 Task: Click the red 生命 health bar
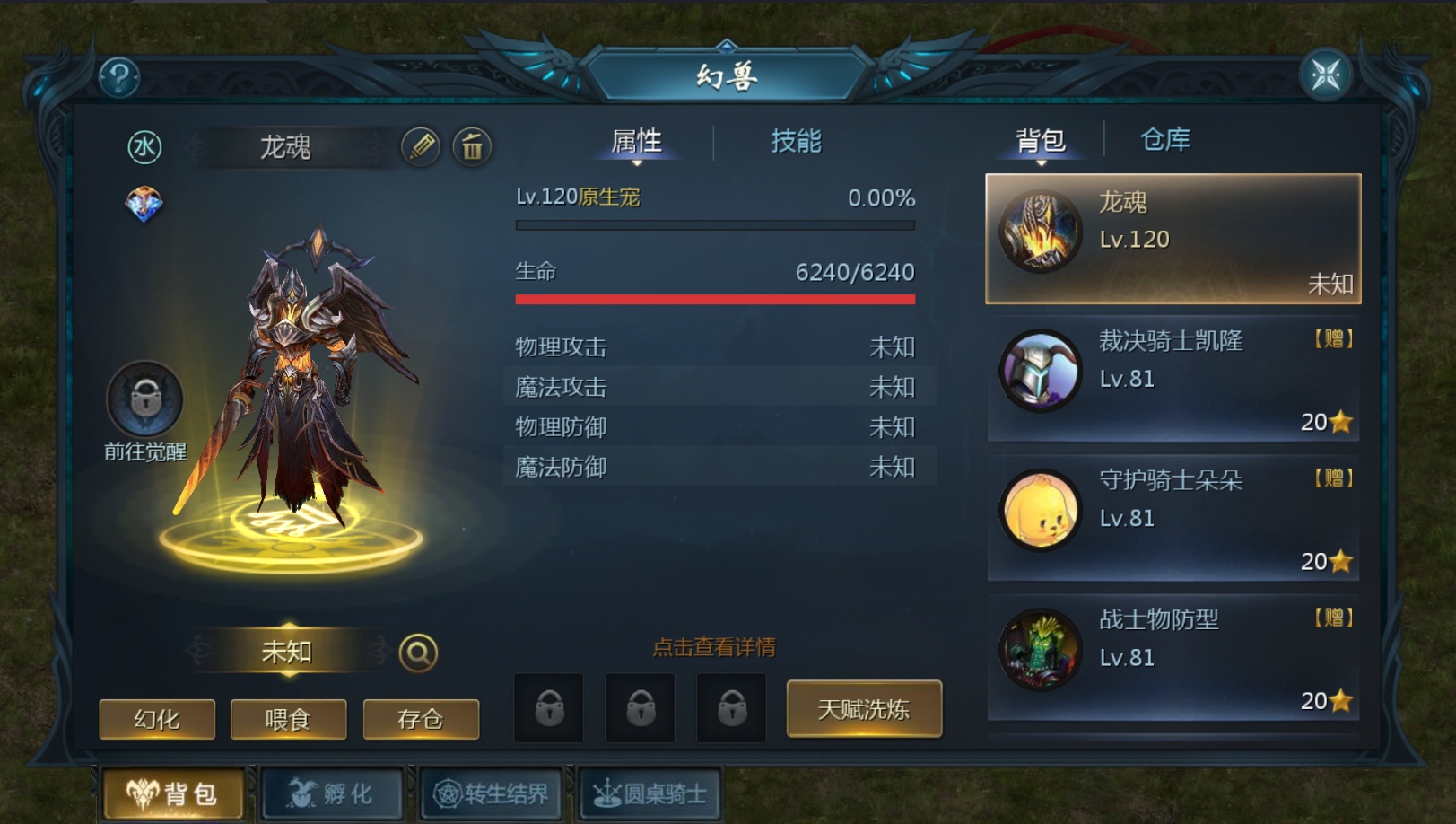click(715, 300)
